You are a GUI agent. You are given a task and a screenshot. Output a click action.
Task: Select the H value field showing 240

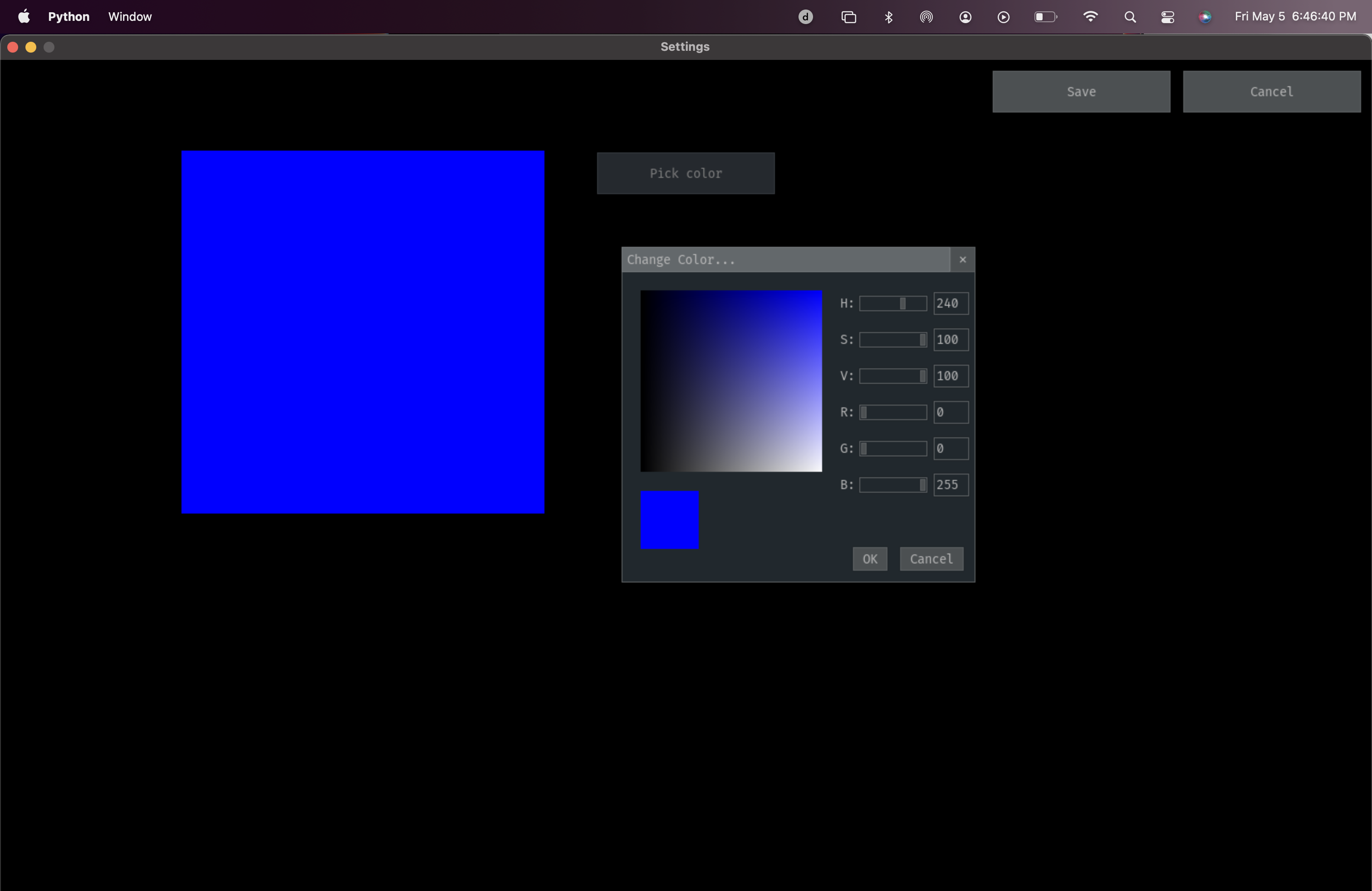[950, 303]
